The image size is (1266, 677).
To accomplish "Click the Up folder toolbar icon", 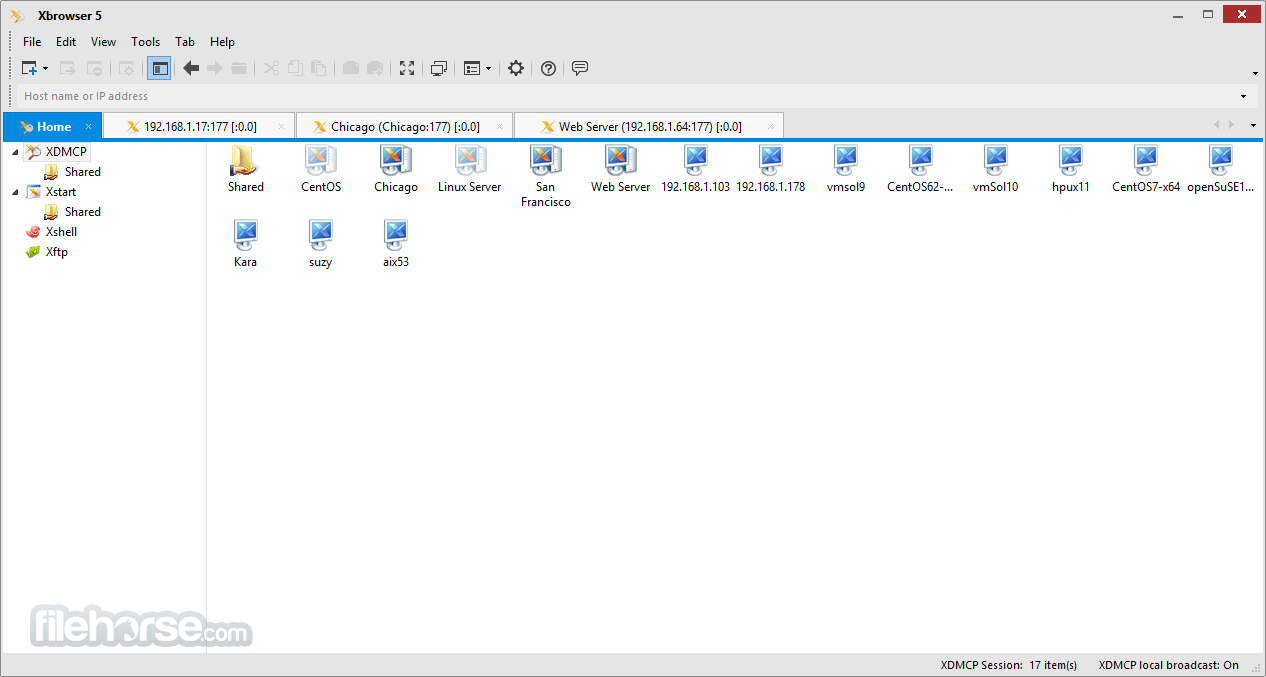I will pos(238,68).
